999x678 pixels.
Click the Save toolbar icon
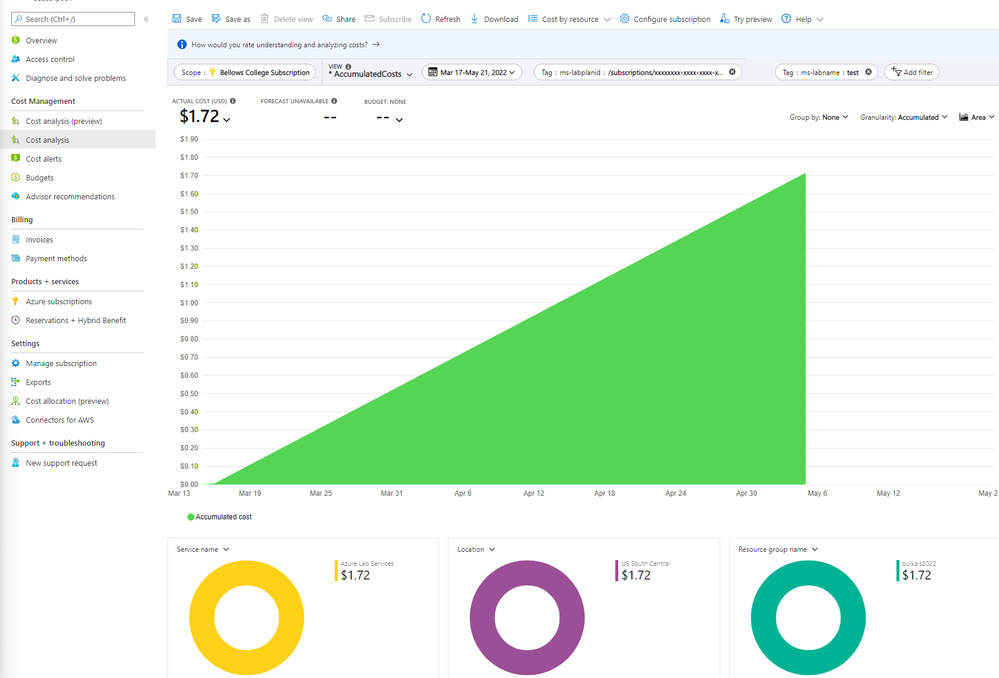point(176,19)
